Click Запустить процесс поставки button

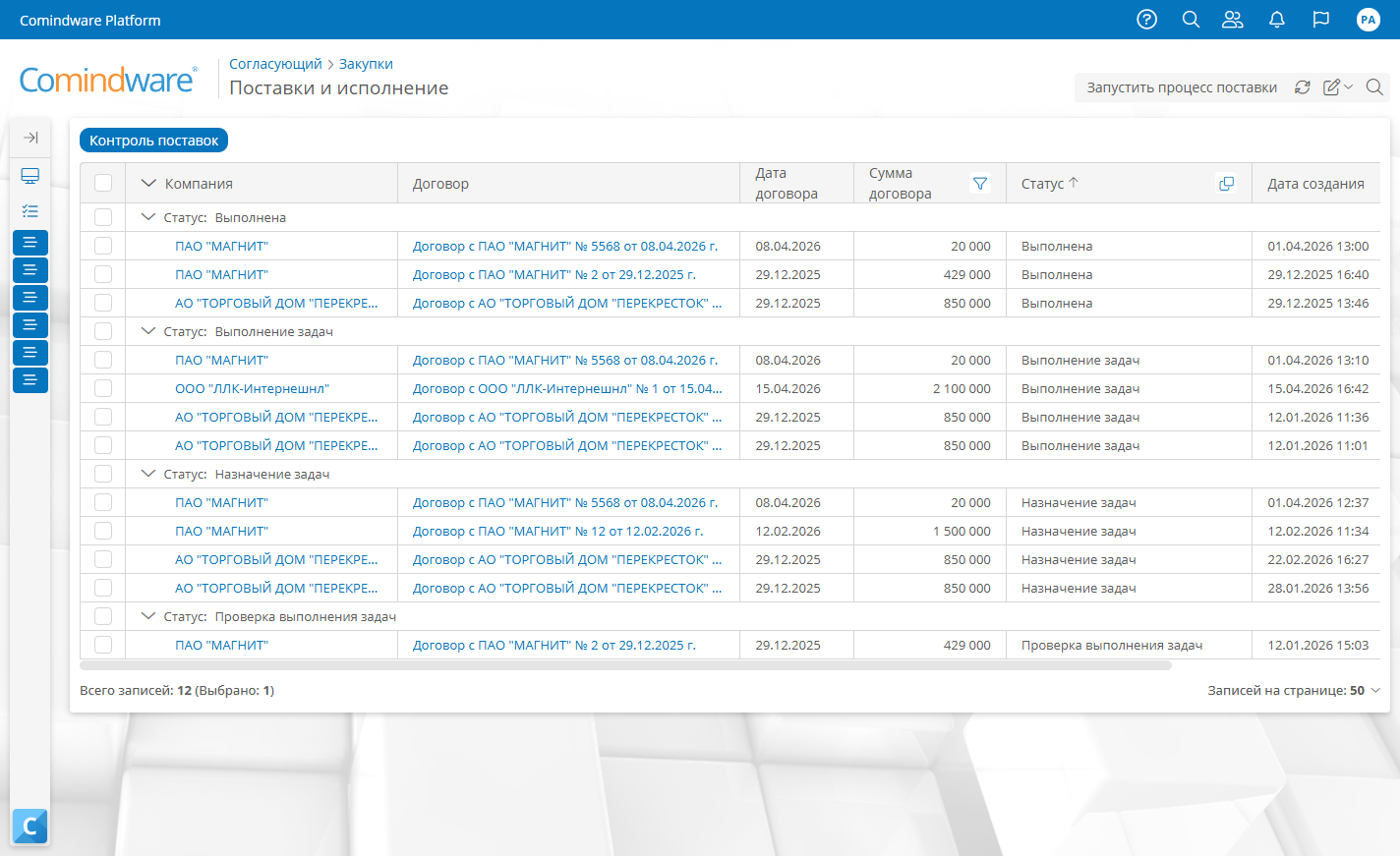point(1182,87)
